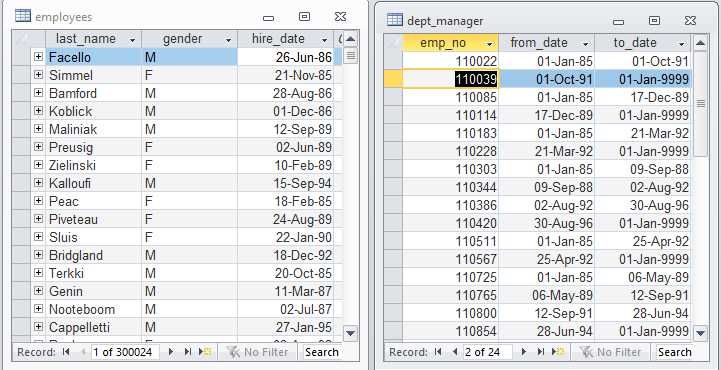Expand the Preusig row subdatasheet
The image size is (721, 370).
pyautogui.click(x=38, y=147)
